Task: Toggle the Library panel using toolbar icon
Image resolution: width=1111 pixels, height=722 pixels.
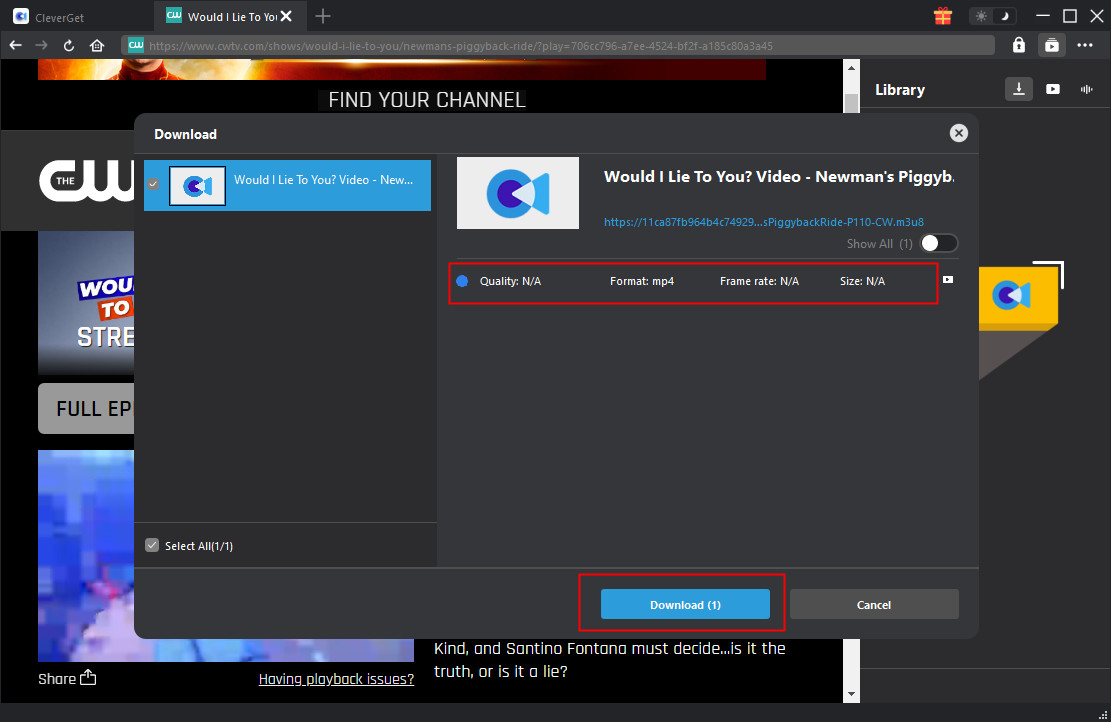Action: 1051,45
